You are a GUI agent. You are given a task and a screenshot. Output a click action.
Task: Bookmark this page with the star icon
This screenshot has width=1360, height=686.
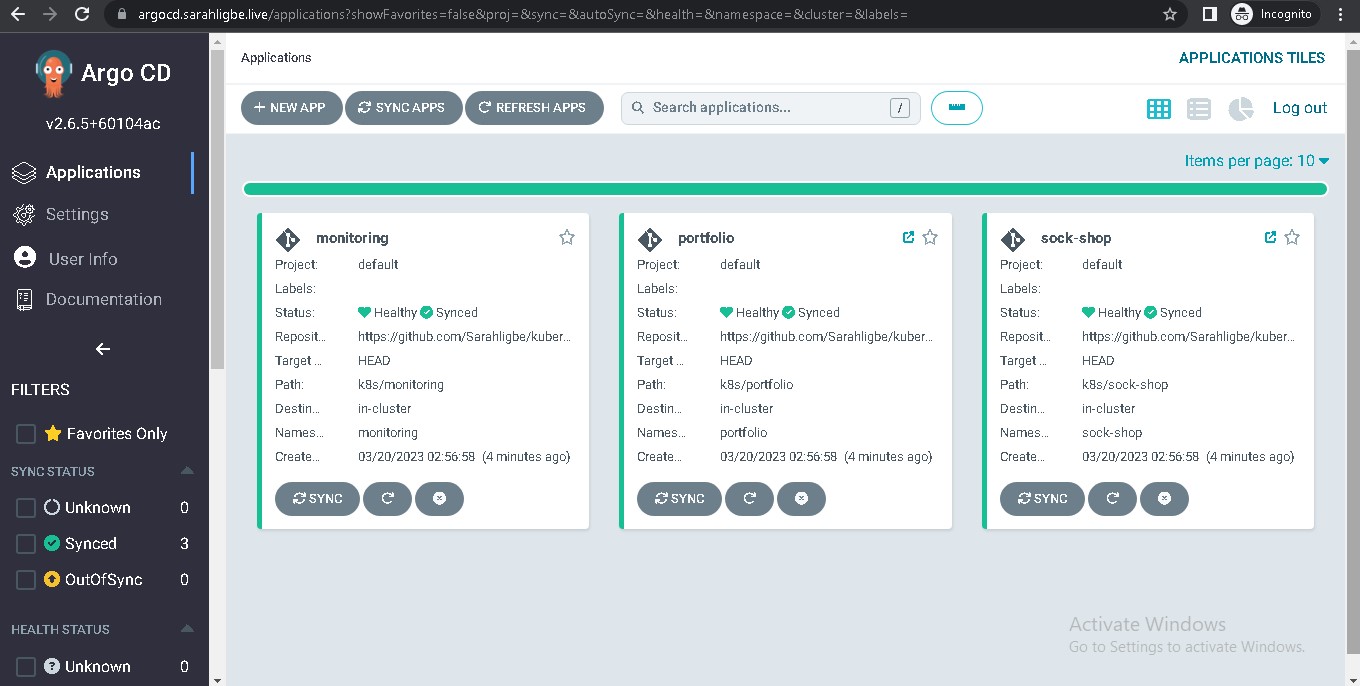[x=1170, y=15]
